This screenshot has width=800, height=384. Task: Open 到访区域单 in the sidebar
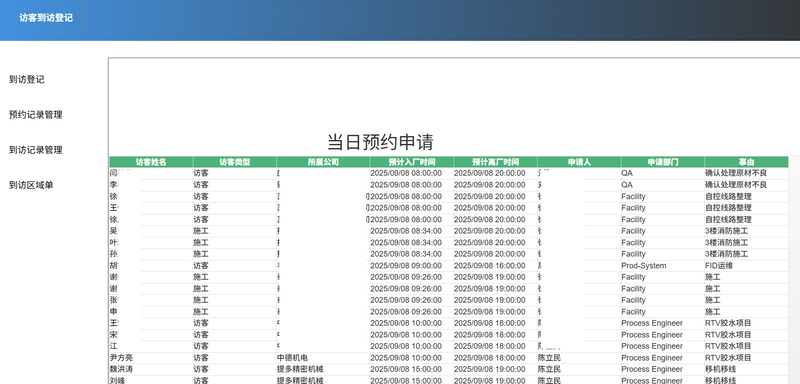pyautogui.click(x=31, y=185)
